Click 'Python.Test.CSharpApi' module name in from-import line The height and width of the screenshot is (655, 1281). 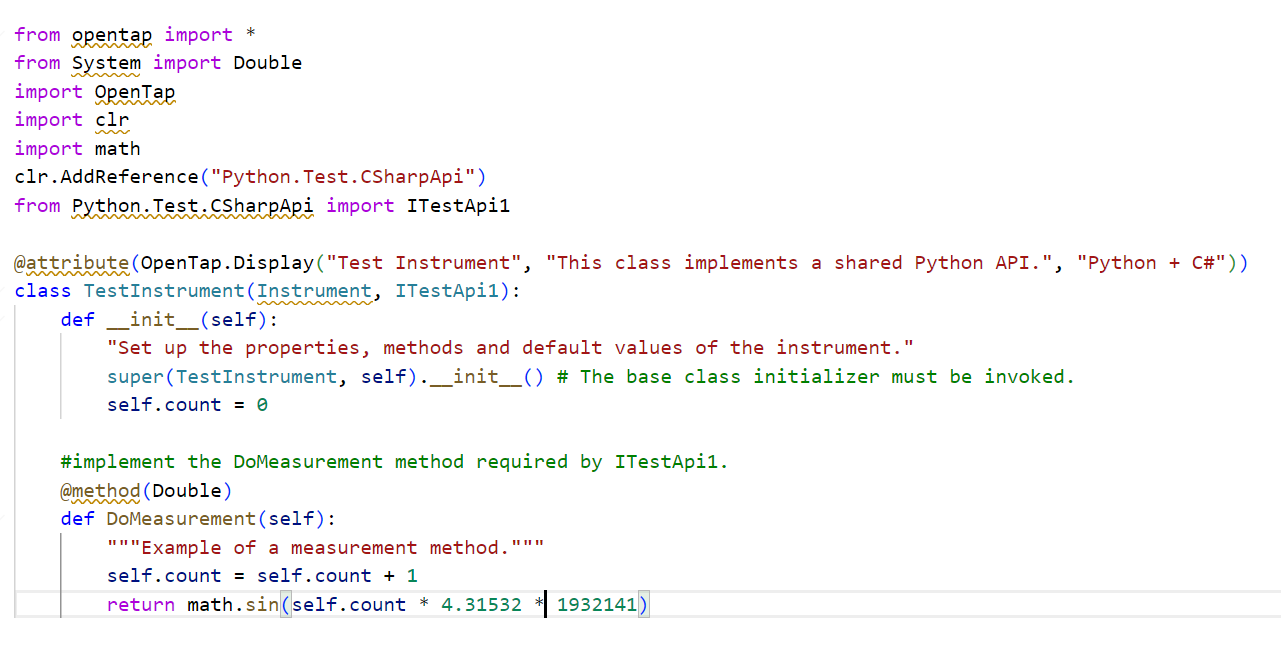(x=193, y=206)
